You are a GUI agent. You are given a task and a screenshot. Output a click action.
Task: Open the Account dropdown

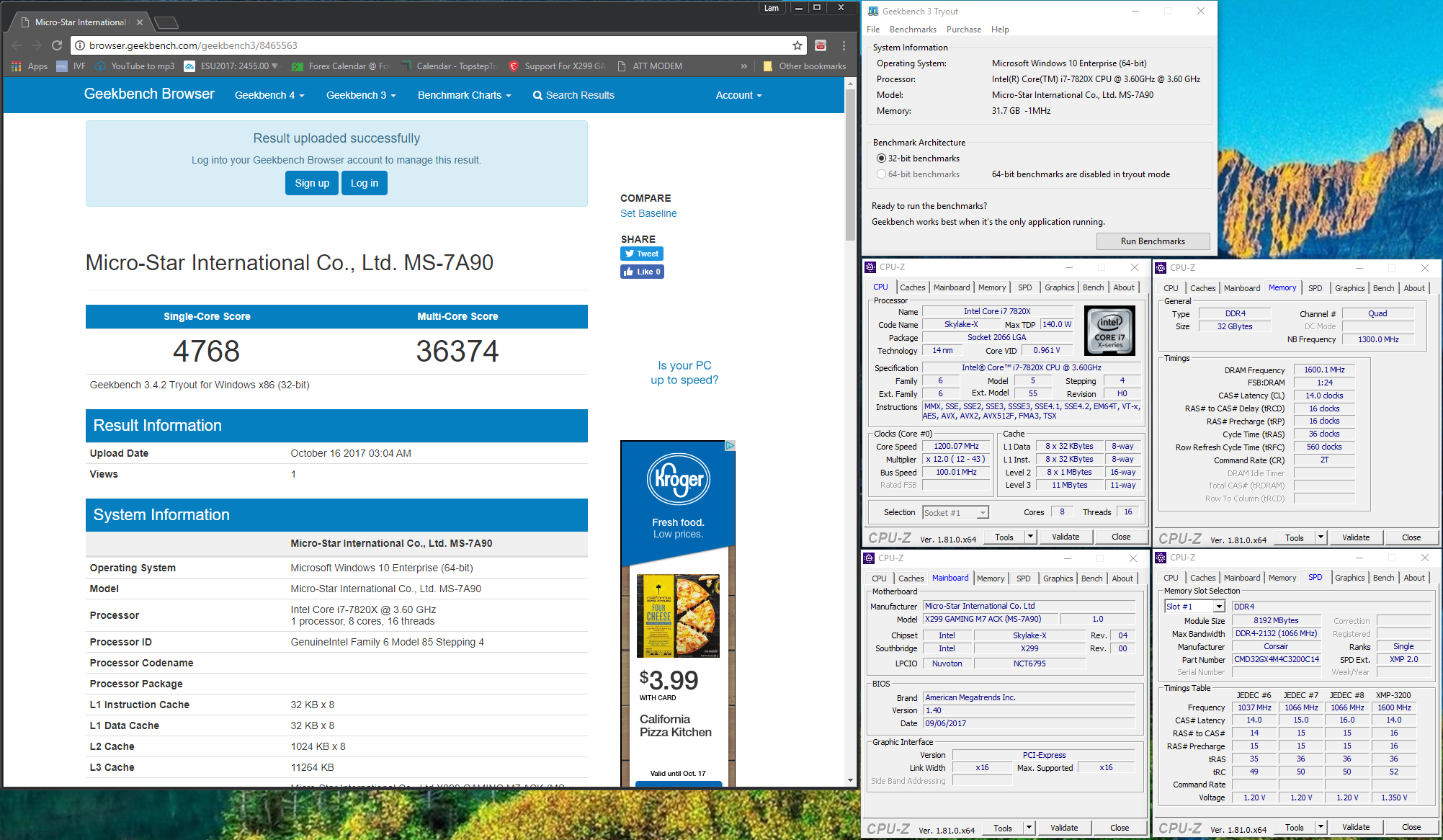click(738, 95)
